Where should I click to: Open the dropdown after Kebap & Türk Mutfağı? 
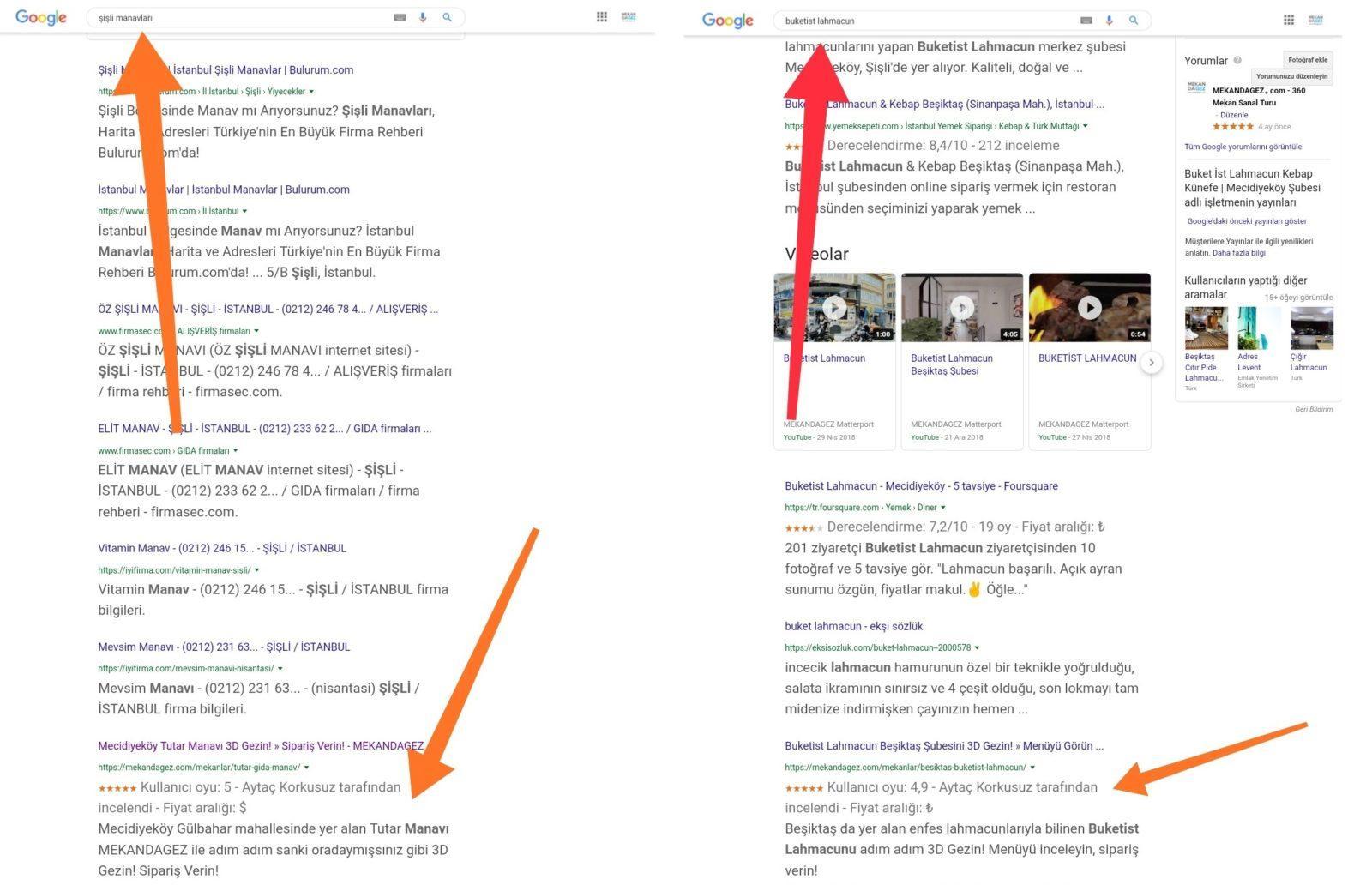1086,126
